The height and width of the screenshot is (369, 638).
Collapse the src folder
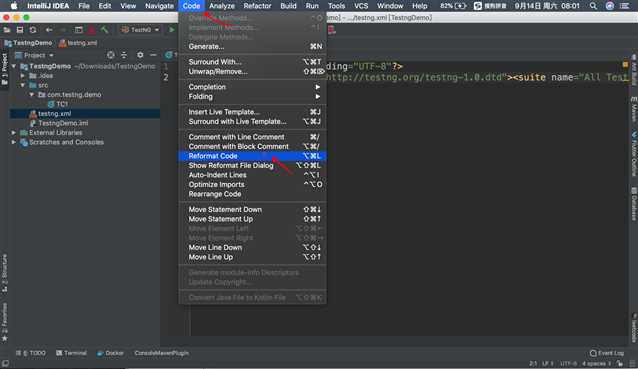pyautogui.click(x=23, y=85)
